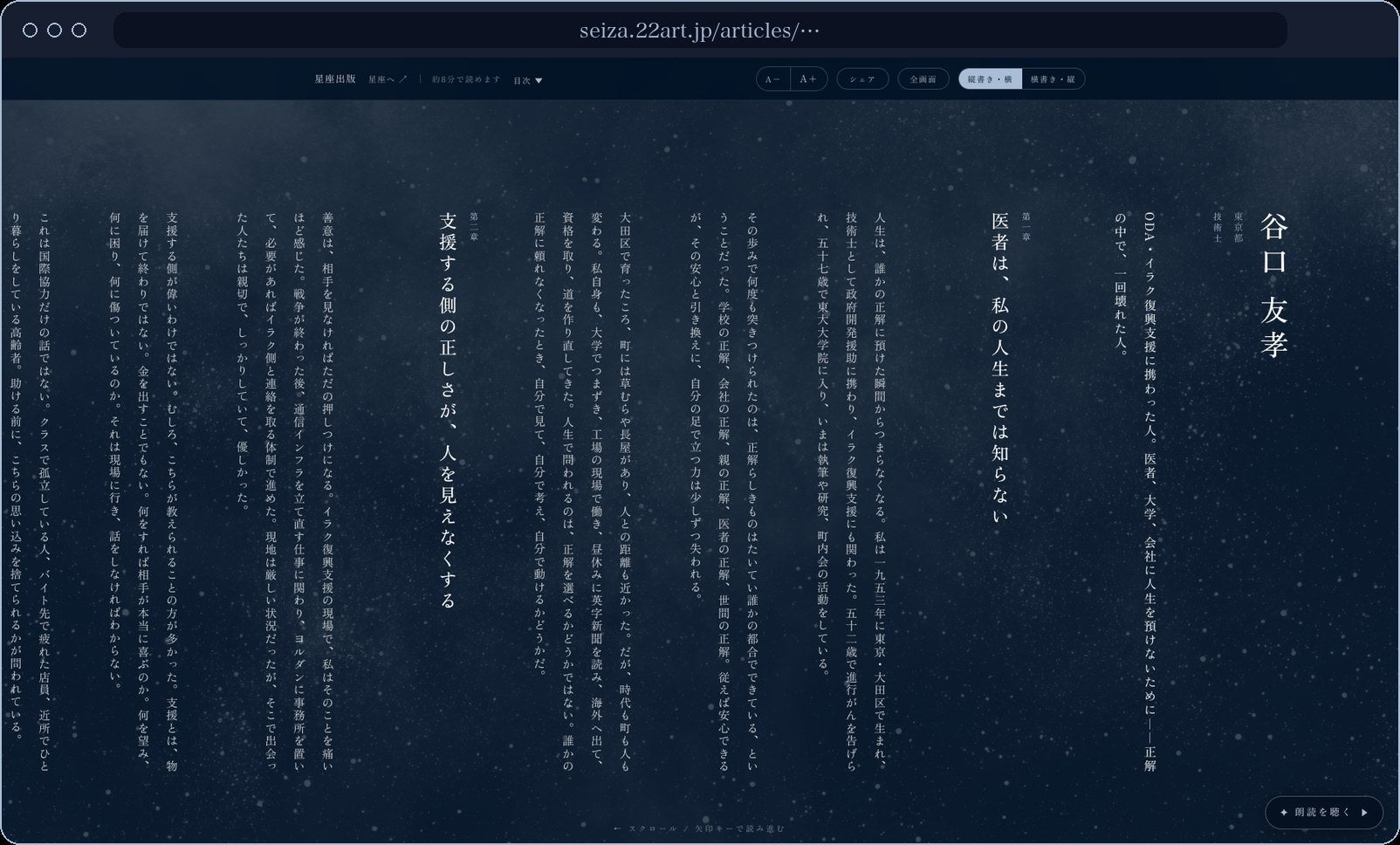The width and height of the screenshot is (1400, 845).
Task: Click the scroll hint text at bottom
Action: pos(699,828)
